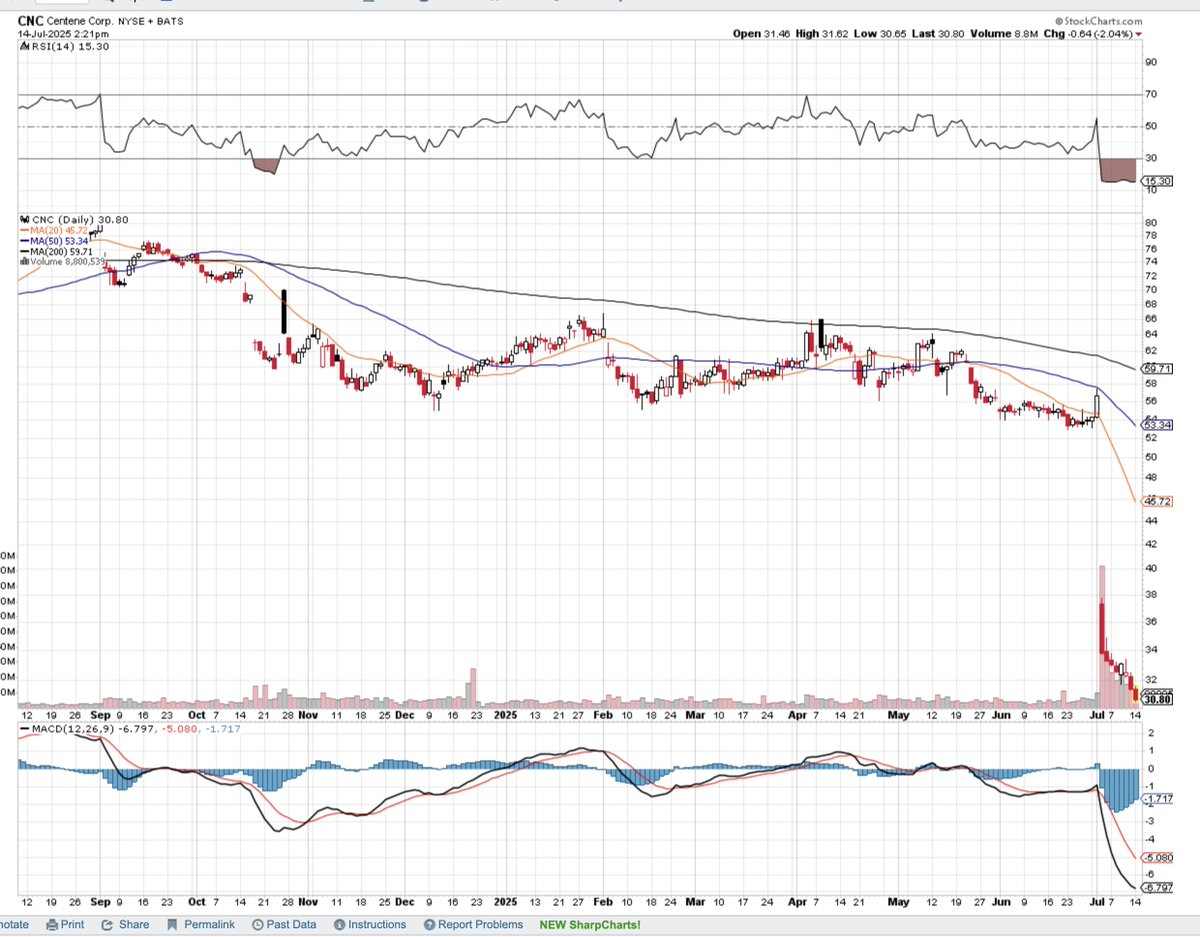
Task: Click the 53.34 price axis tag
Action: click(x=1157, y=425)
